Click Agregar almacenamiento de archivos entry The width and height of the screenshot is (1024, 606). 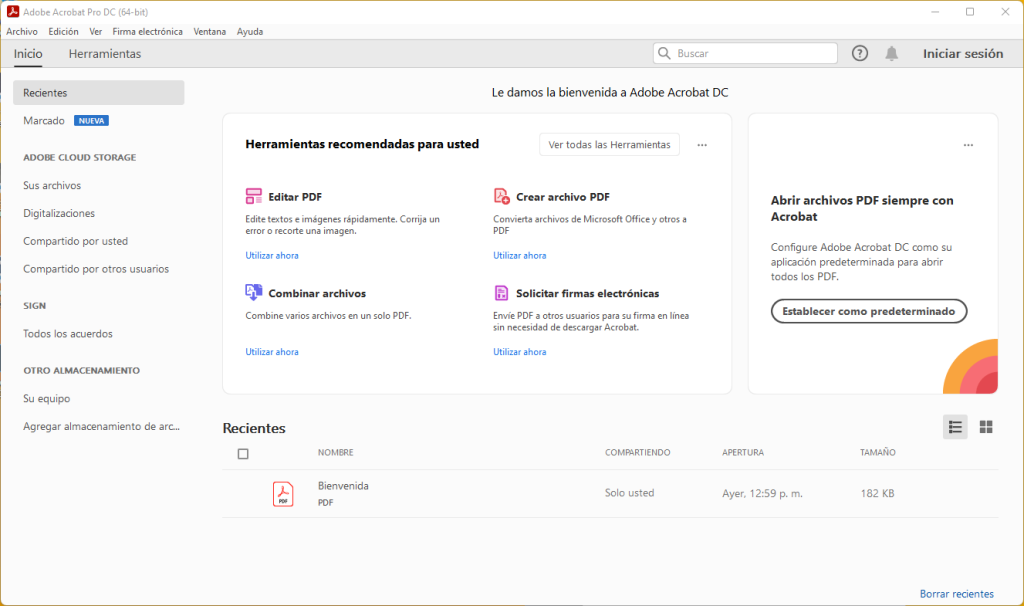click(101, 426)
